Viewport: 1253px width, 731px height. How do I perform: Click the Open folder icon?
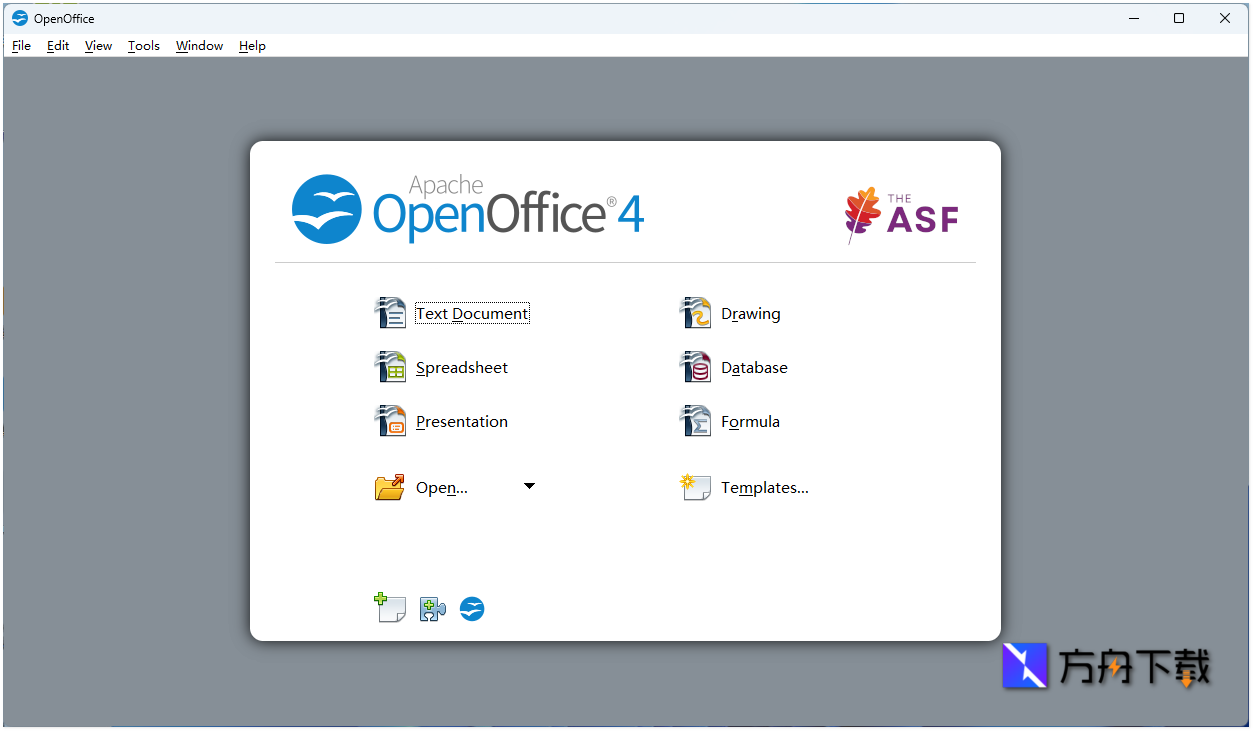[390, 487]
